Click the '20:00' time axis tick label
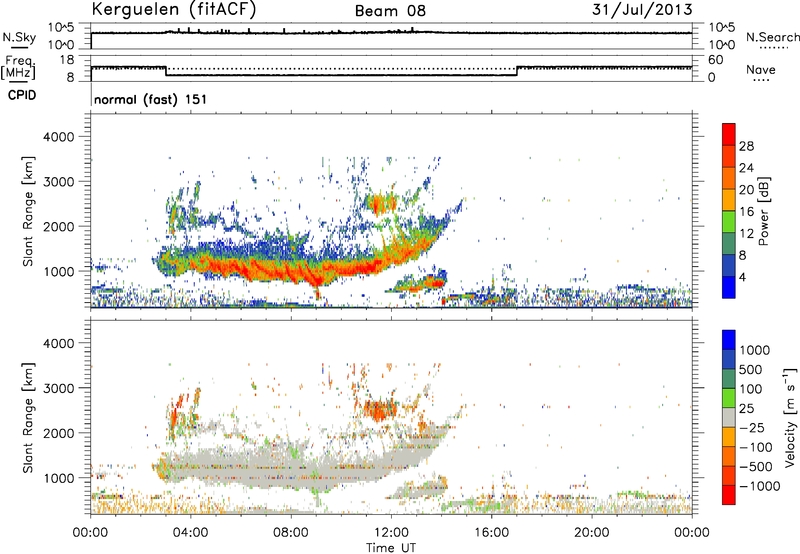Screen dimensions: 800x554 [x=592, y=533]
